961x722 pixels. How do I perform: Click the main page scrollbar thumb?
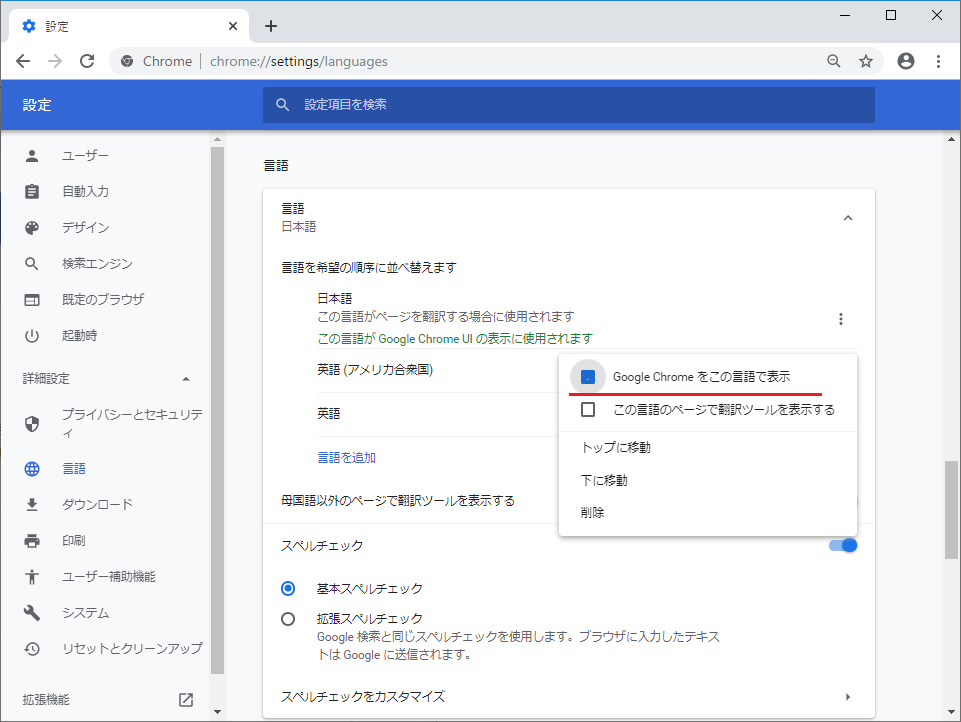pos(951,510)
